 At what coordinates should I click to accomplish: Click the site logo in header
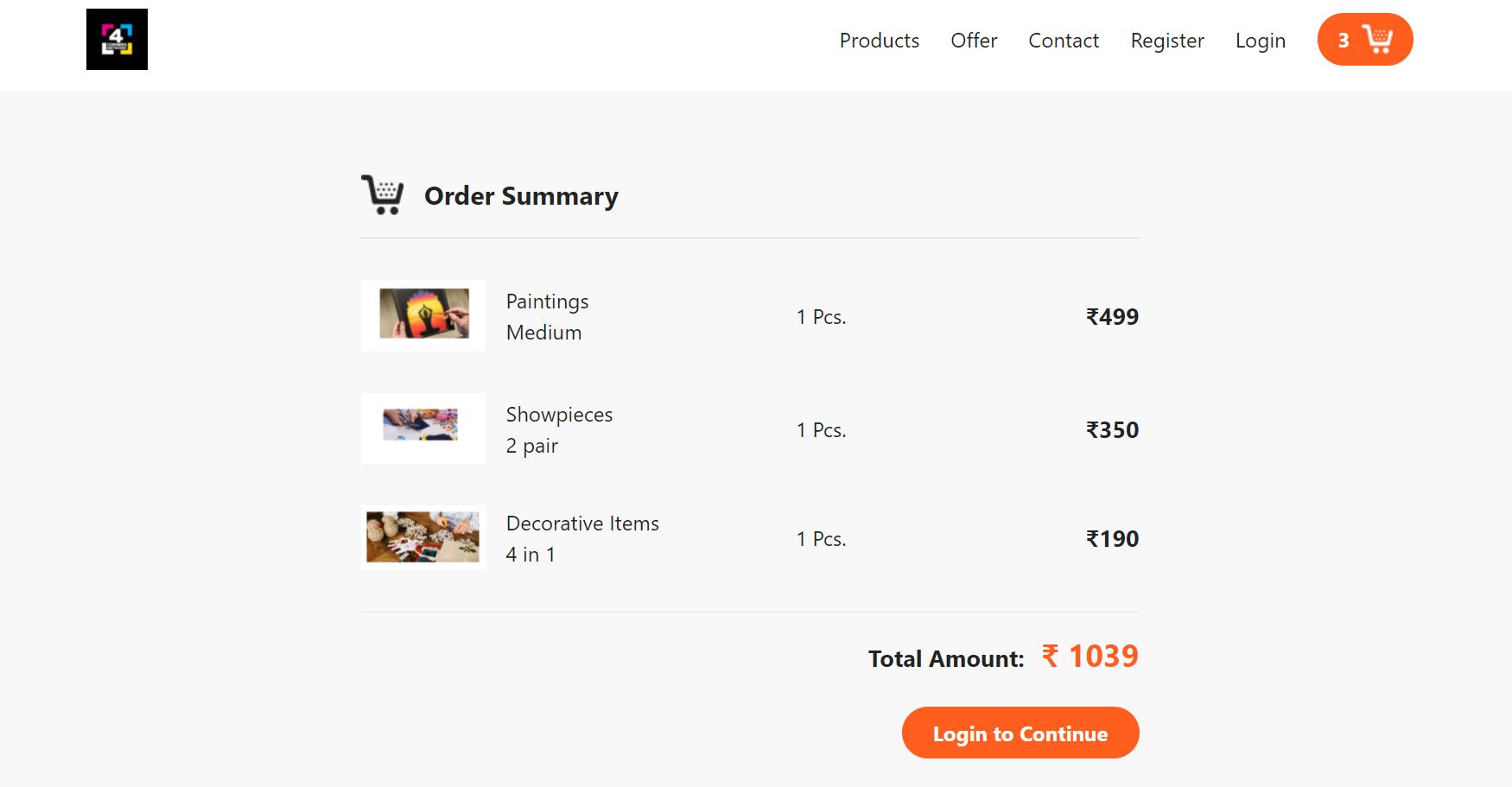click(117, 40)
